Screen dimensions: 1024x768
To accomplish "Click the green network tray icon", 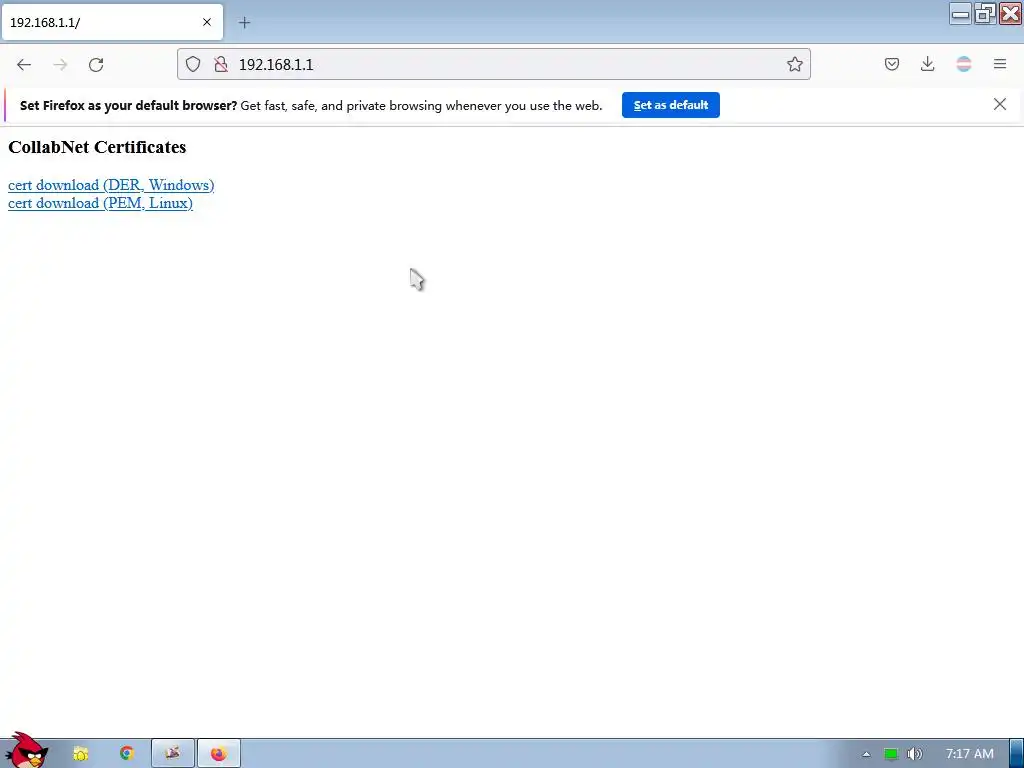I will pos(891,754).
